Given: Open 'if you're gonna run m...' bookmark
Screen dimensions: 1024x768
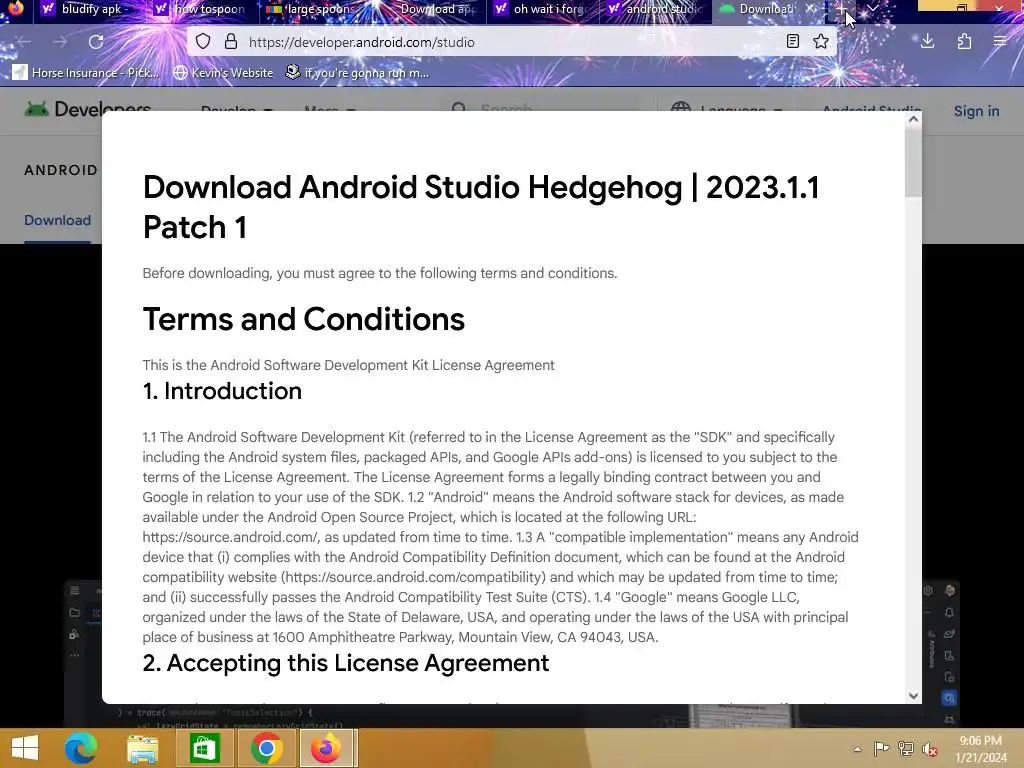Looking at the screenshot, I should pos(357,72).
